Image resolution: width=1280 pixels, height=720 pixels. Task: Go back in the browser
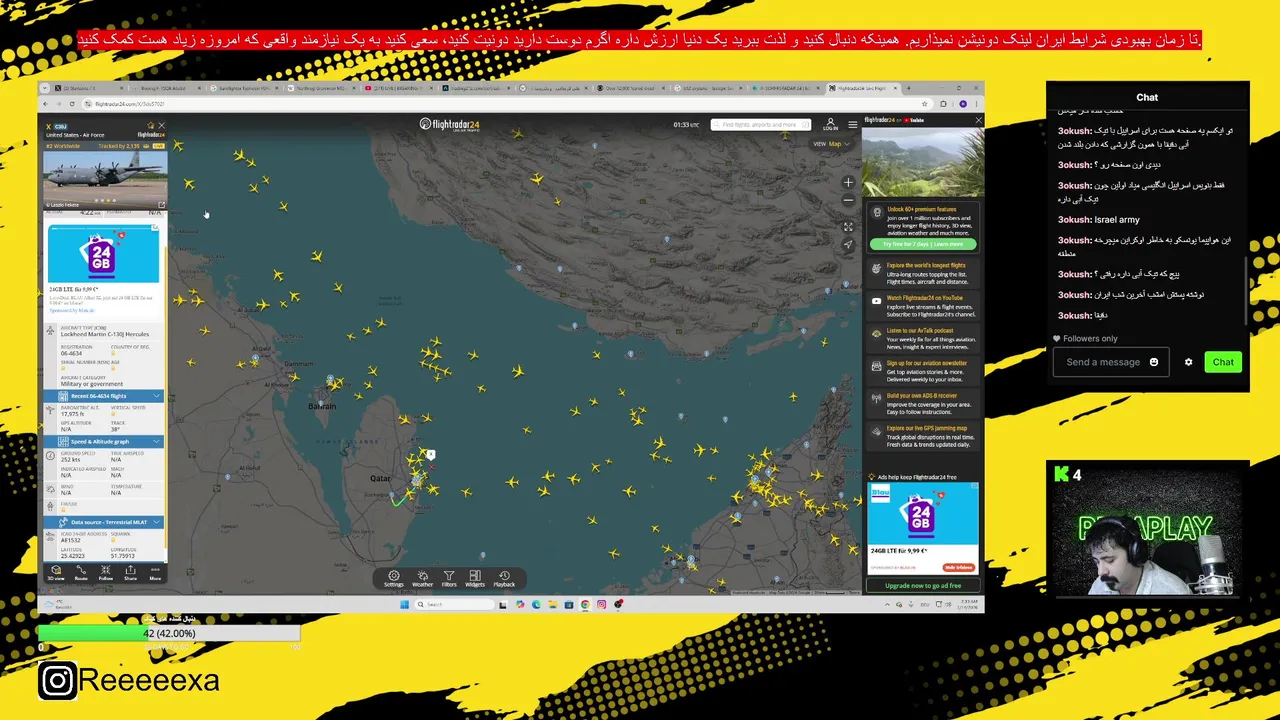(x=46, y=104)
